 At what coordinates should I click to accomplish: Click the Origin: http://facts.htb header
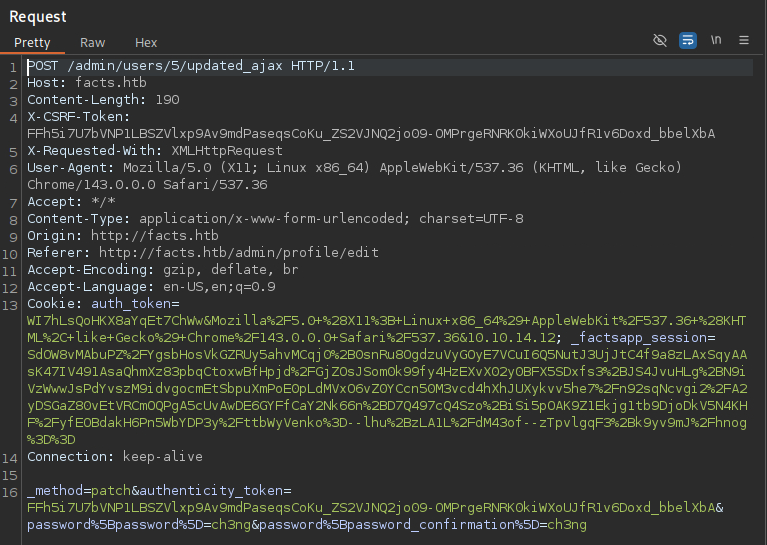pyautogui.click(x=123, y=236)
